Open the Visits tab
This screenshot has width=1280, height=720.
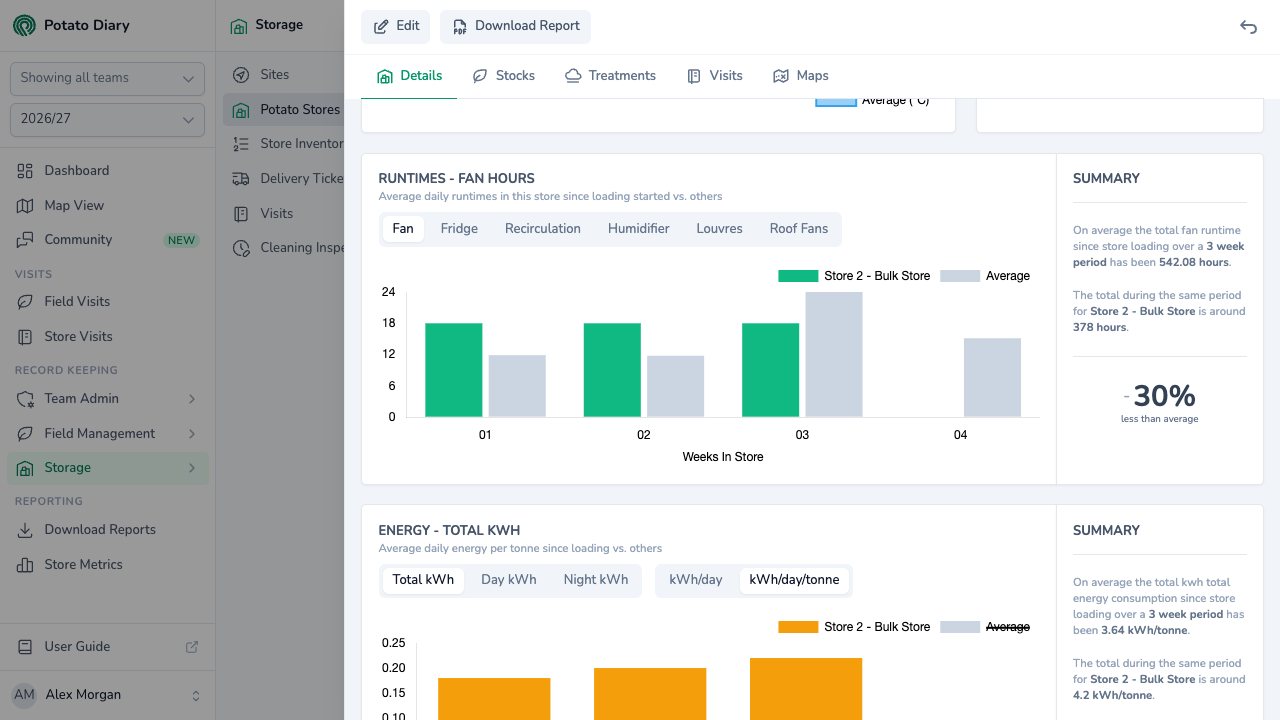(x=714, y=76)
